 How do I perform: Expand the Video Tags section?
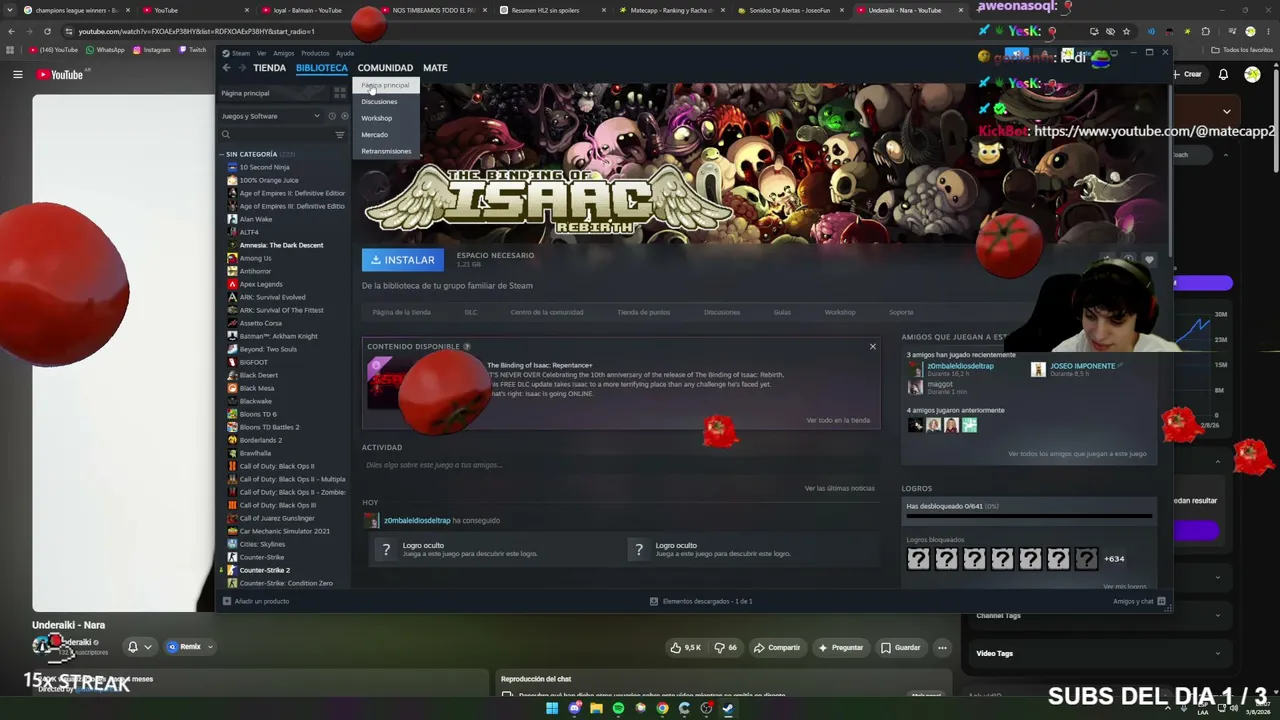click(x=1218, y=654)
